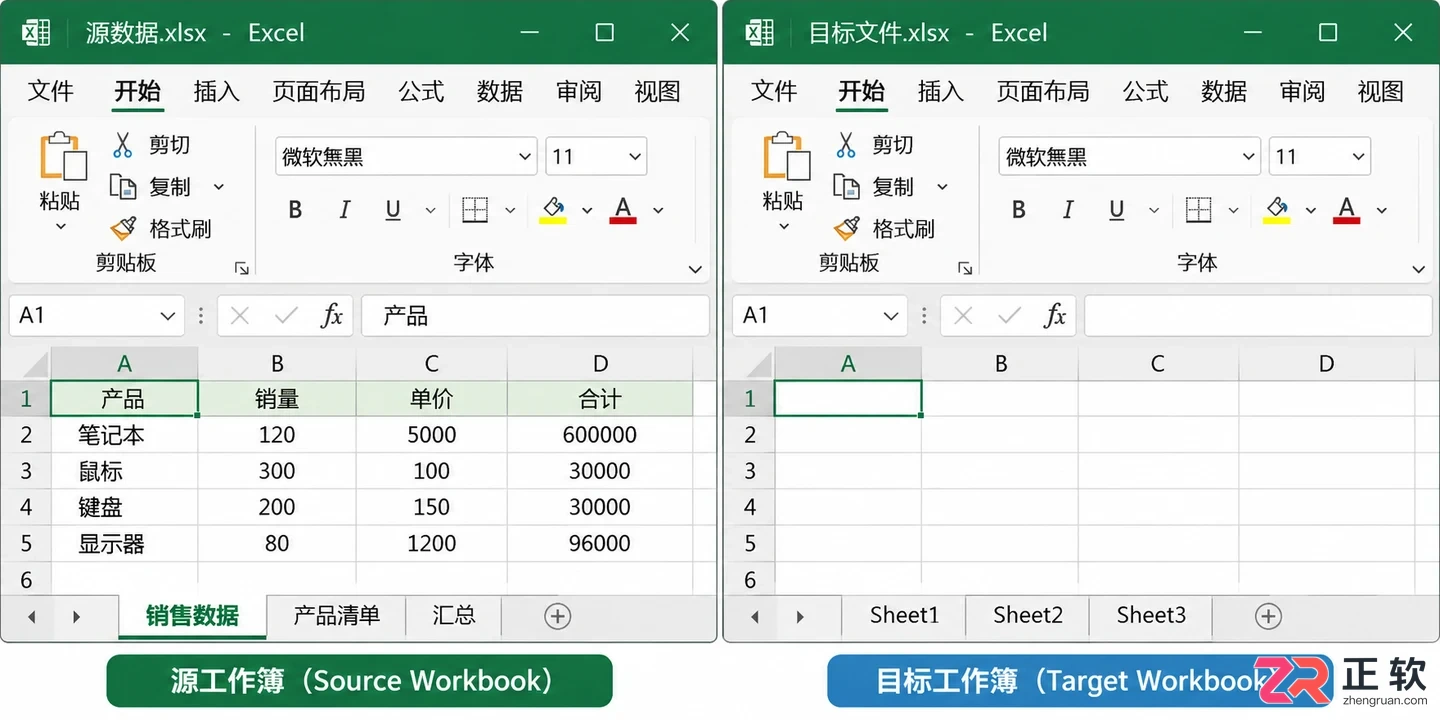The height and width of the screenshot is (720, 1440).
Task: Open font name dropdown in source workbook
Action: click(525, 157)
